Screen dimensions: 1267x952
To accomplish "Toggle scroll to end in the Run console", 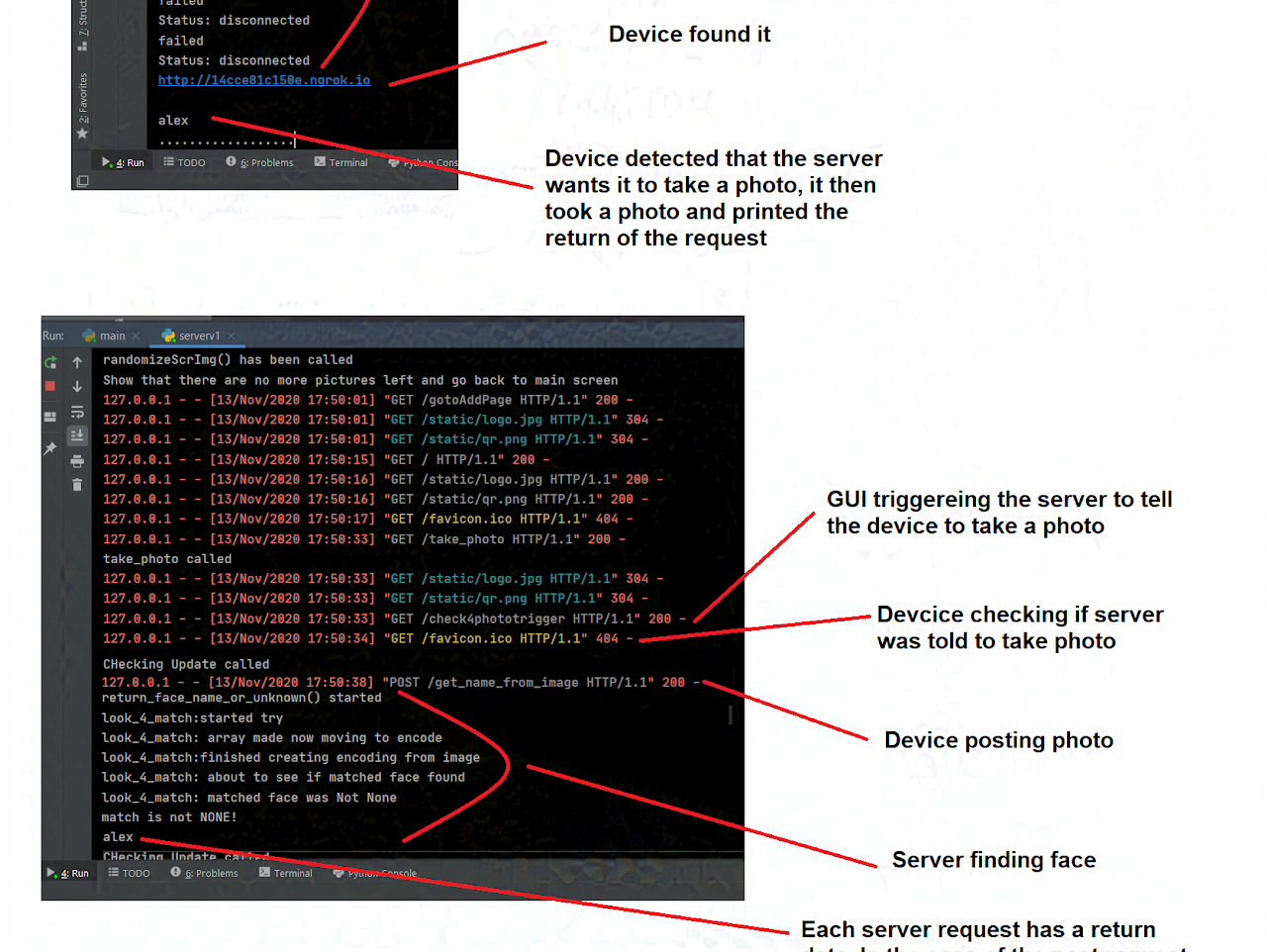I will coord(77,435).
